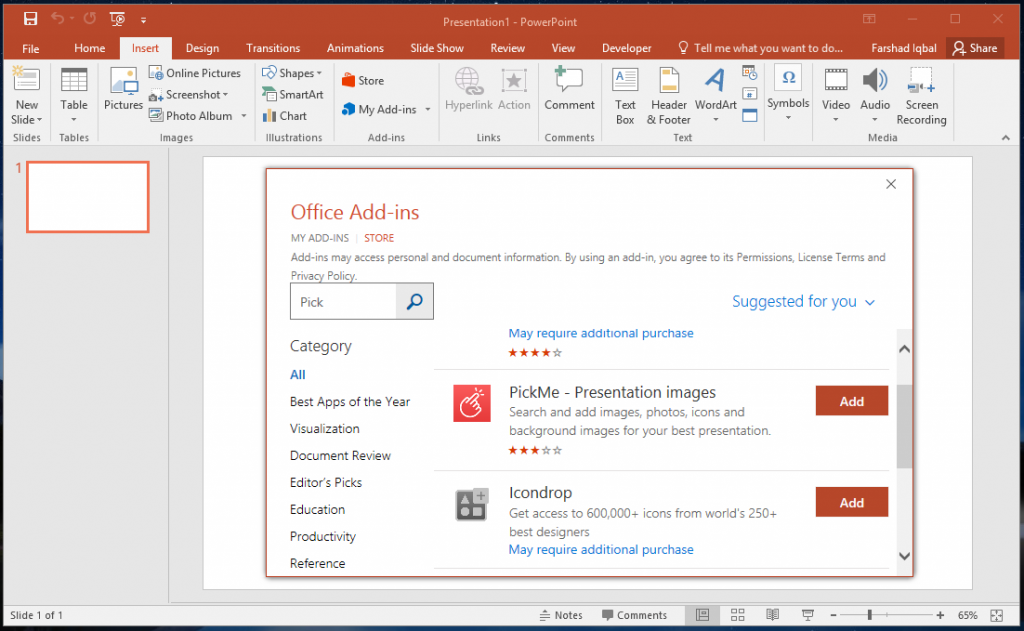Start the slide show from the quick access toolbar
The width and height of the screenshot is (1024, 631).
[x=118, y=19]
